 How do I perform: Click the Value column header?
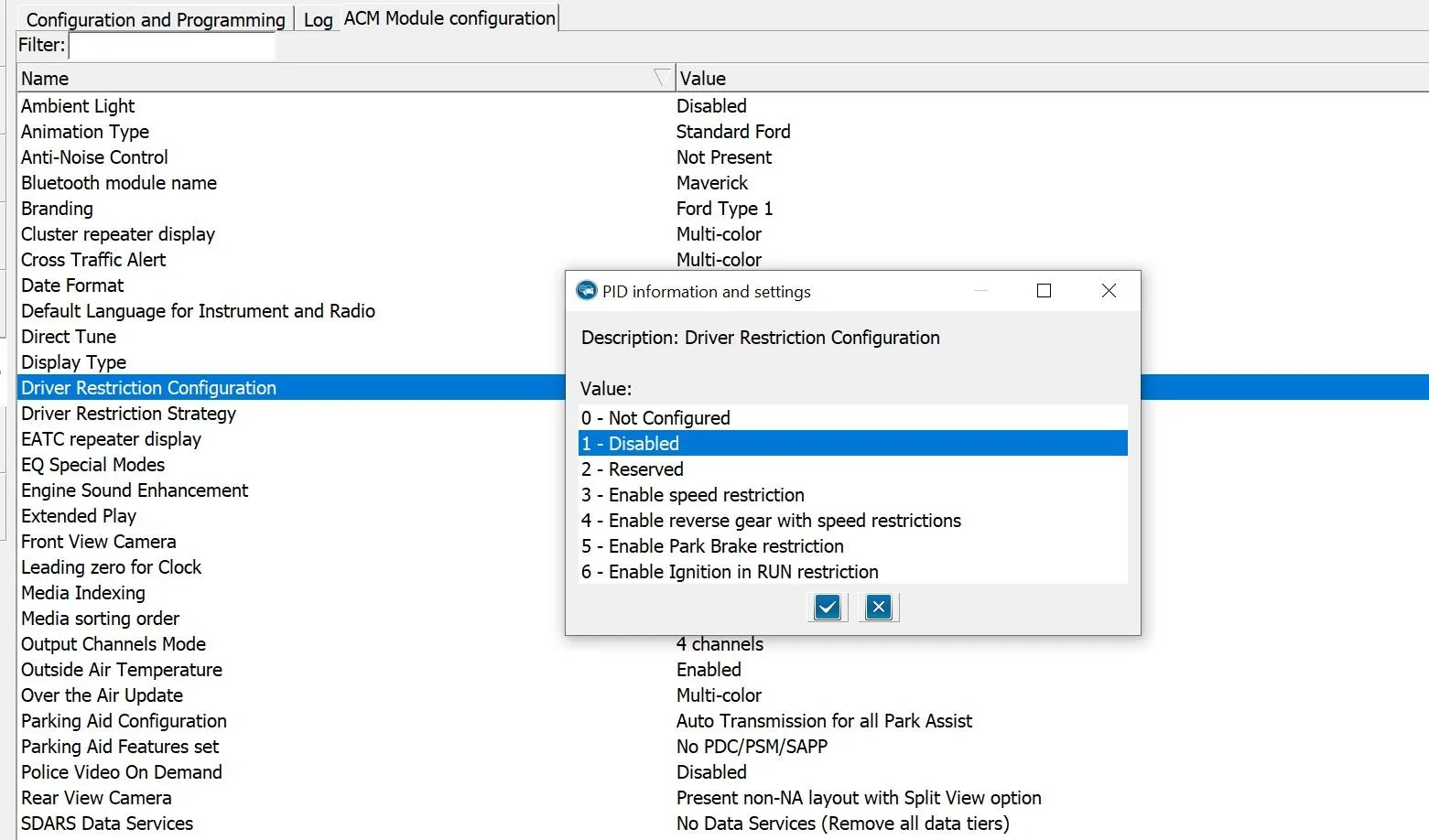pos(1052,78)
